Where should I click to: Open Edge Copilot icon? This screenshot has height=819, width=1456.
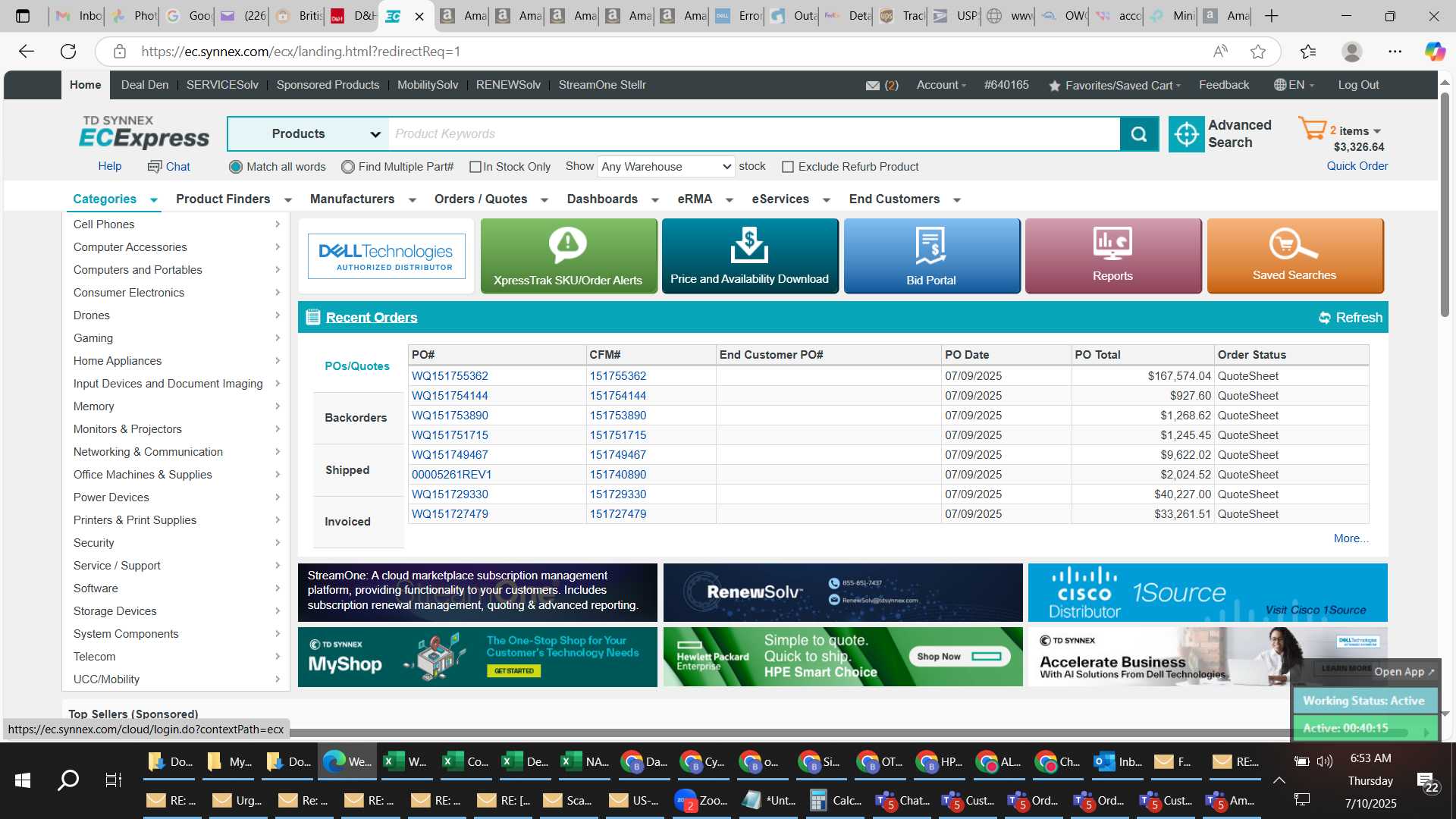[x=1435, y=52]
